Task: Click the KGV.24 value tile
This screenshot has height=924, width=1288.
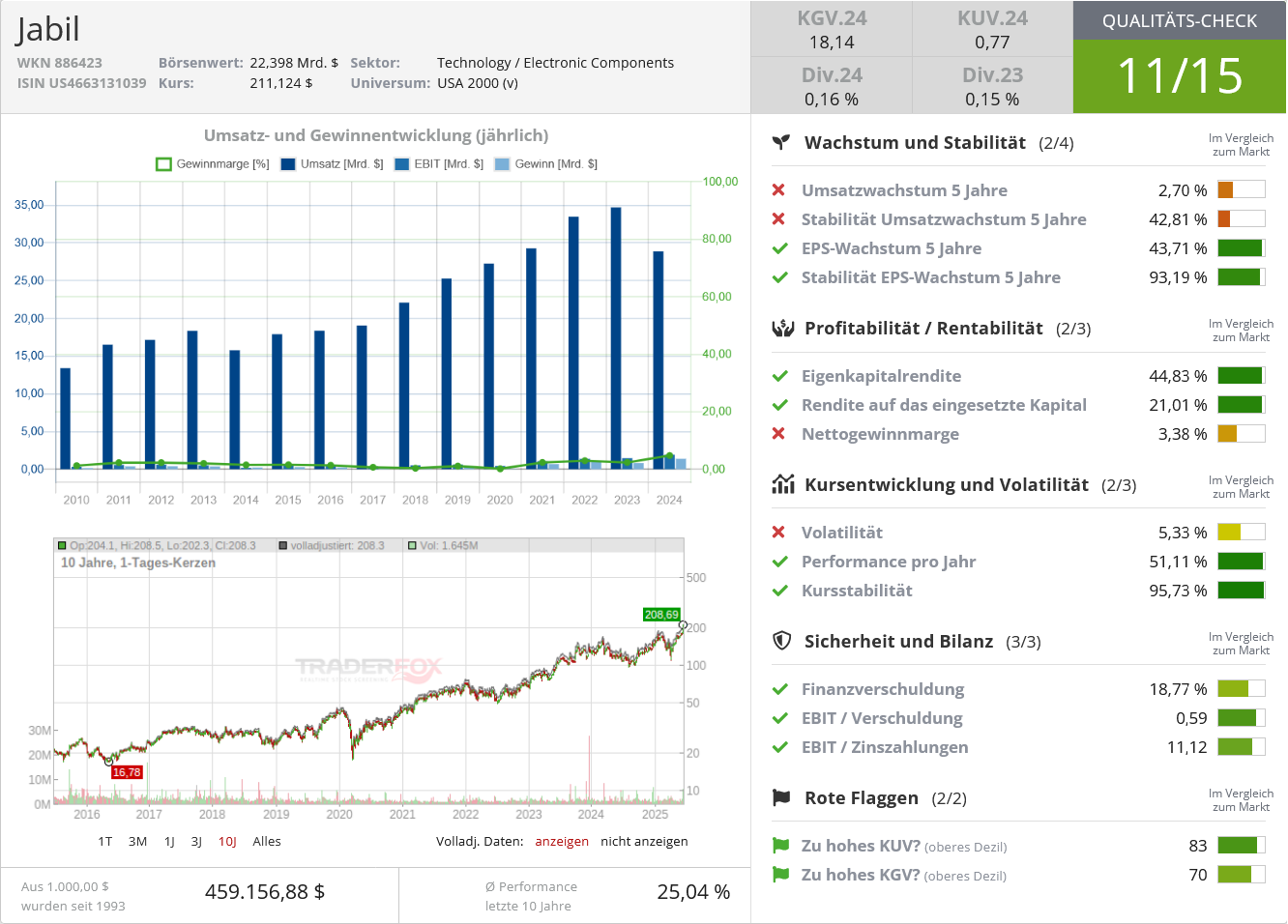Action: 832,29
